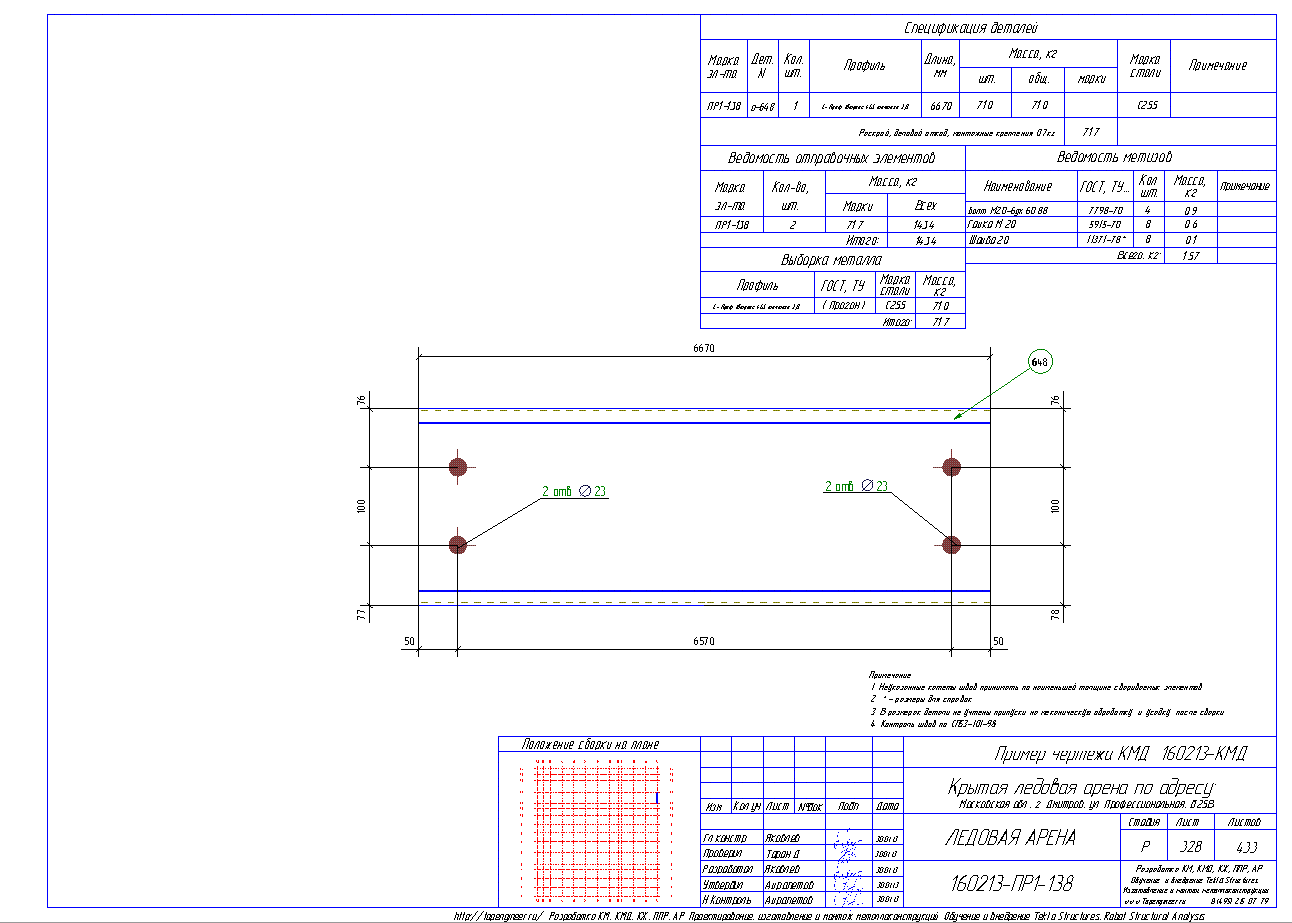Select the lower-right bolt hole circle

[951, 544]
